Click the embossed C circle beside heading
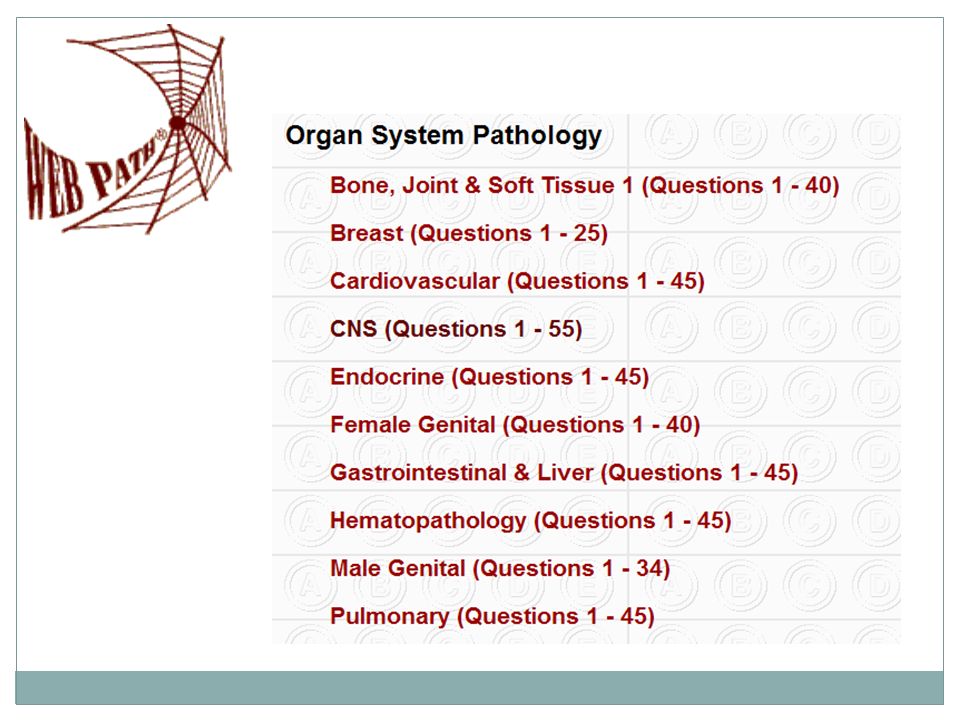The height and width of the screenshot is (720, 960). click(809, 135)
